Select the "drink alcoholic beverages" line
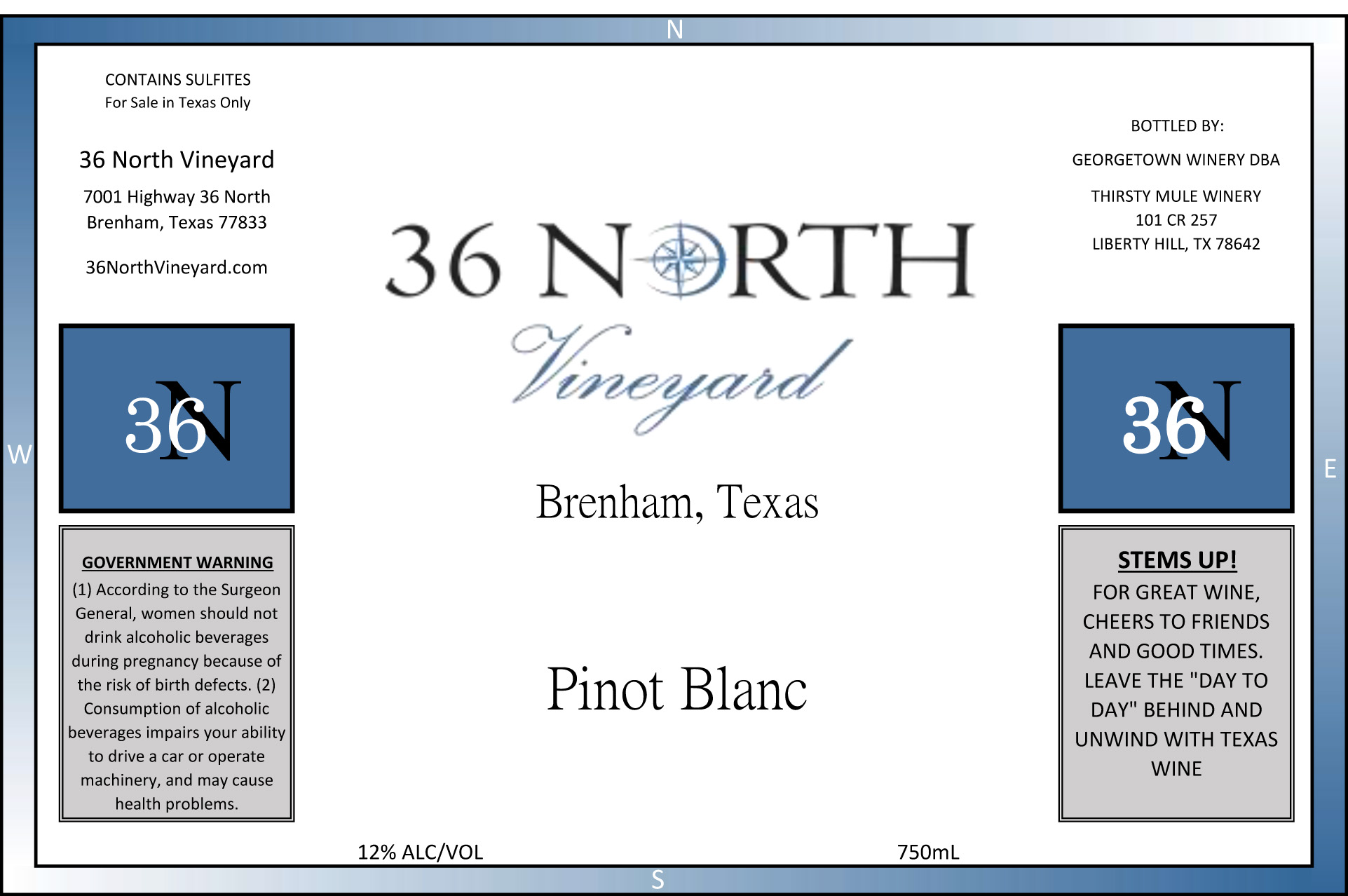 [x=177, y=637]
